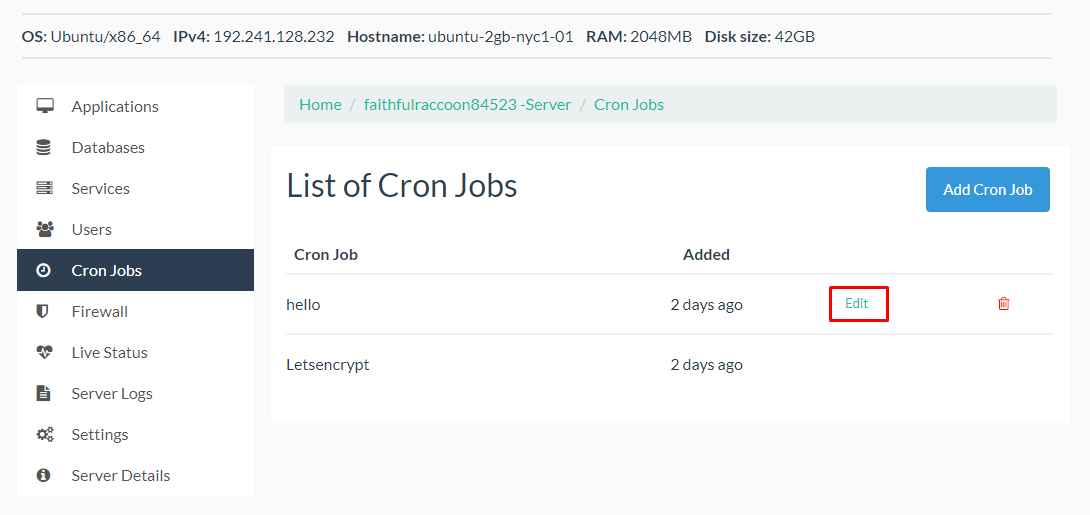Go to Home in the breadcrumb
The height and width of the screenshot is (515, 1090).
320,104
